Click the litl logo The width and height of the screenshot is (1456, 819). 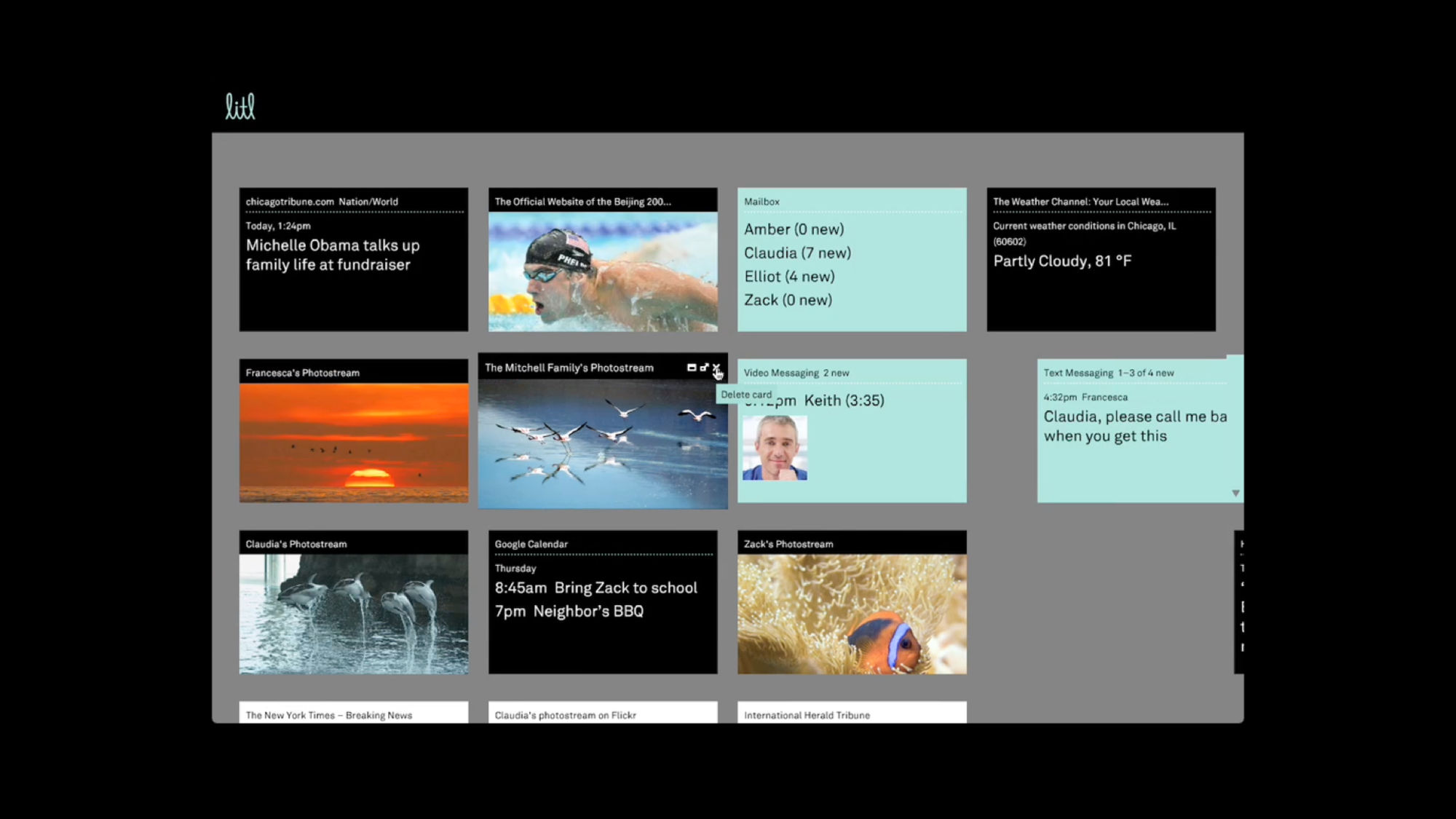coord(240,107)
